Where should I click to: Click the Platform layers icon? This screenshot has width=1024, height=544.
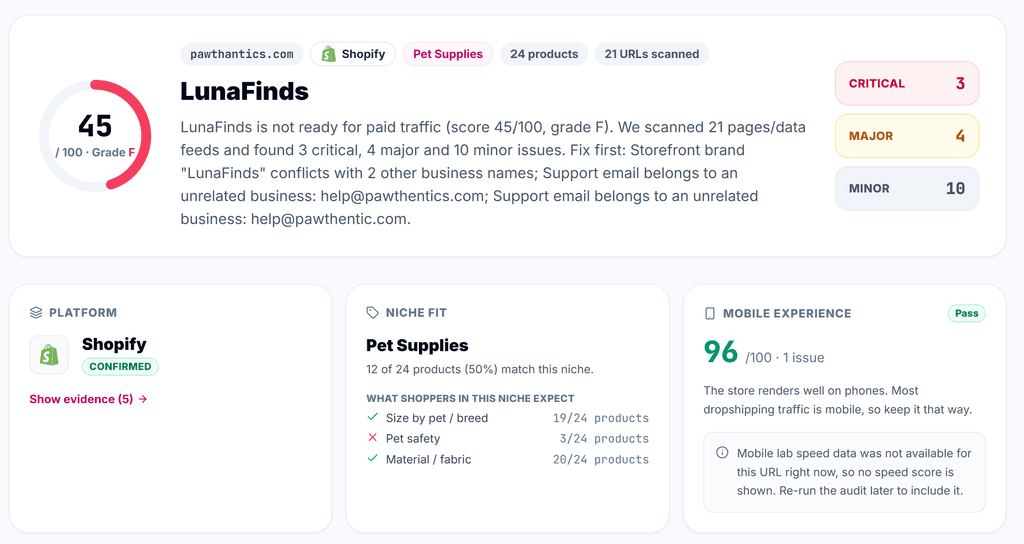coord(36,313)
